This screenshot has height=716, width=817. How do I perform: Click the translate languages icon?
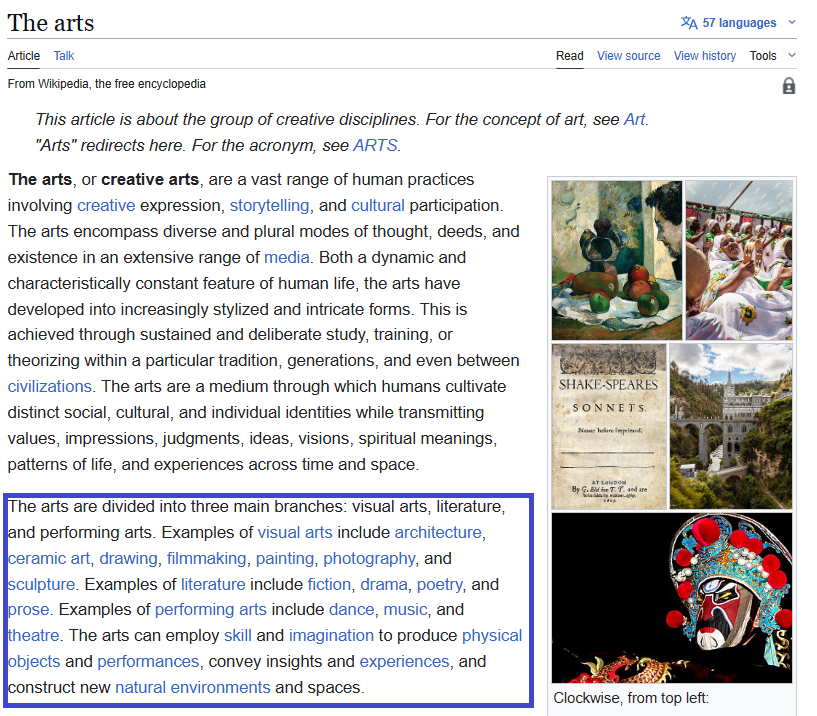(688, 23)
